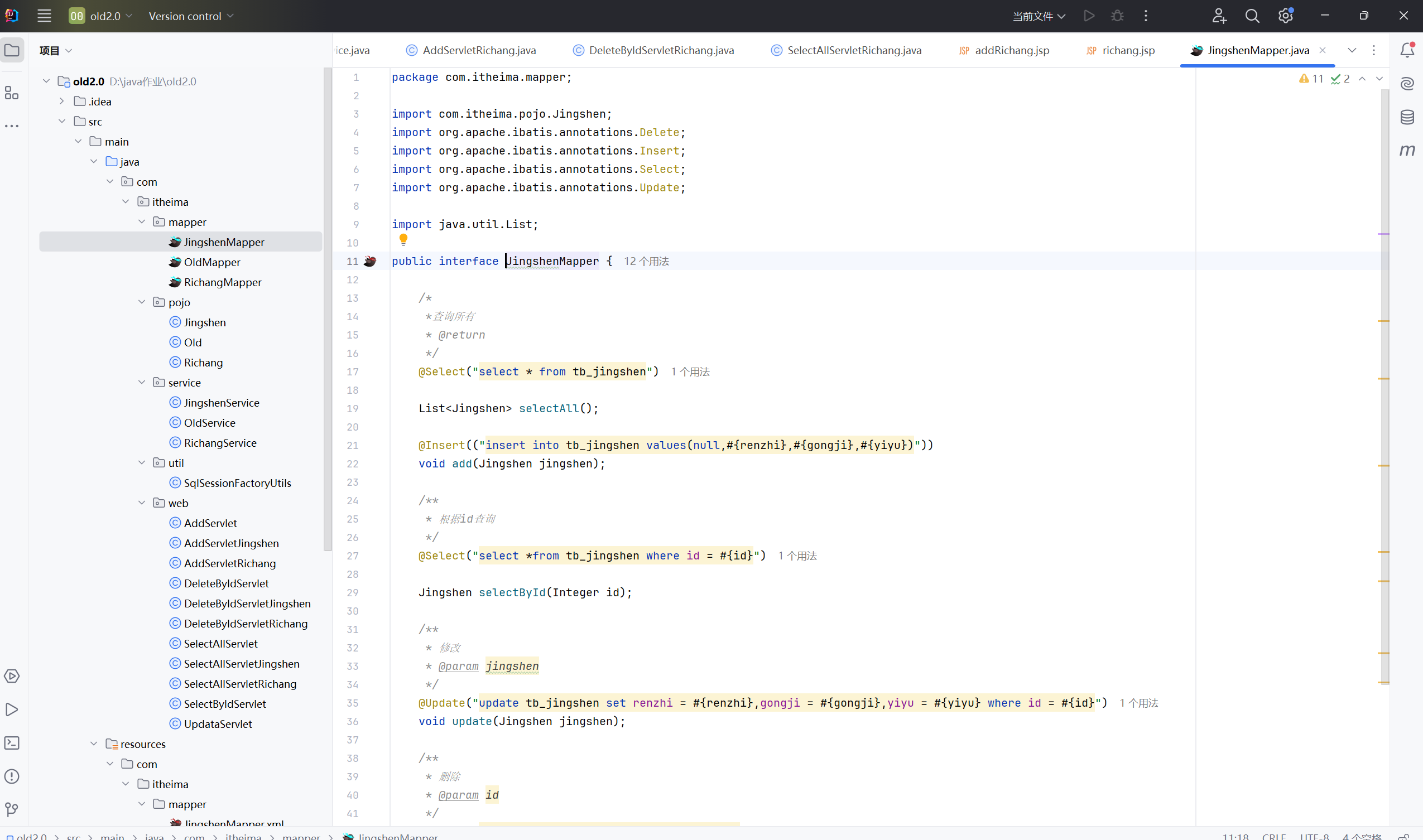Open IDE settings gear icon
Image resolution: width=1423 pixels, height=840 pixels.
pos(1285,16)
